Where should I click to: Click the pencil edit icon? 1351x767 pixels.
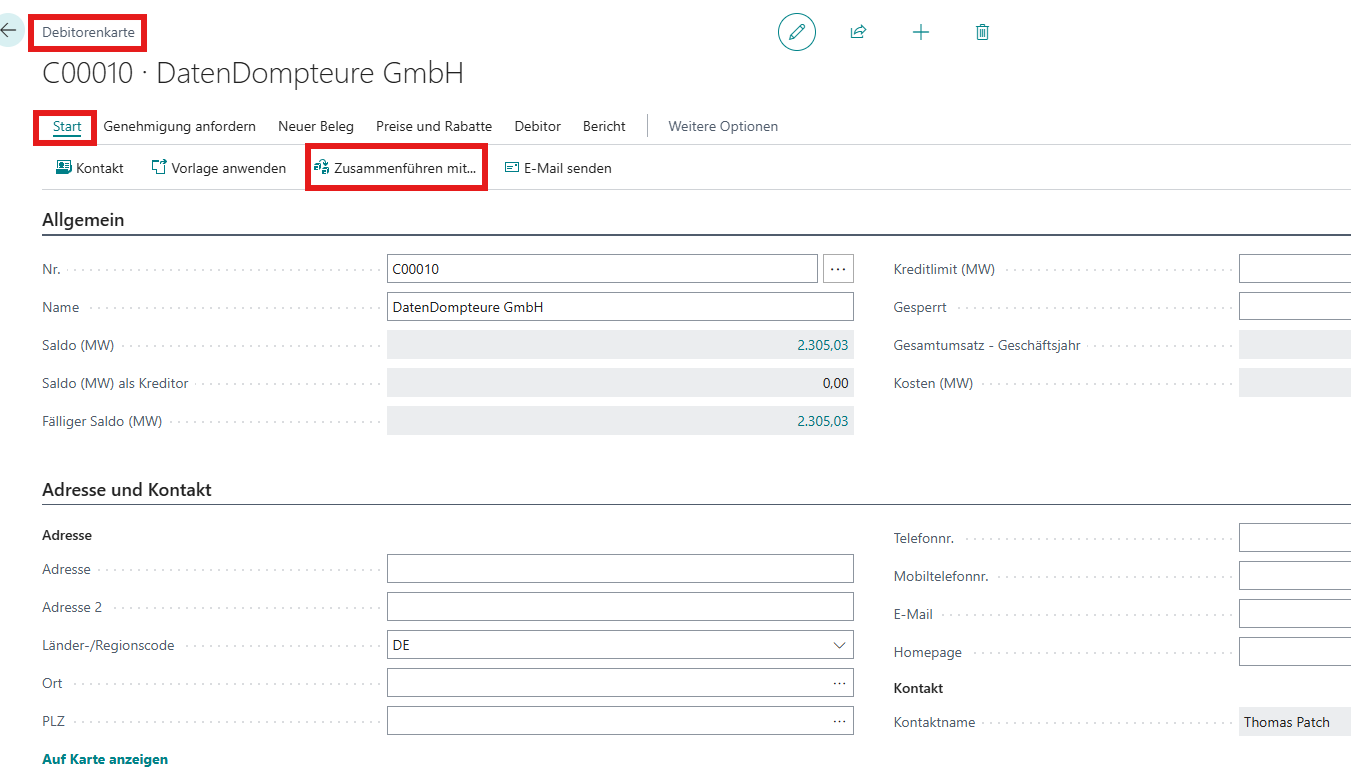(x=796, y=32)
